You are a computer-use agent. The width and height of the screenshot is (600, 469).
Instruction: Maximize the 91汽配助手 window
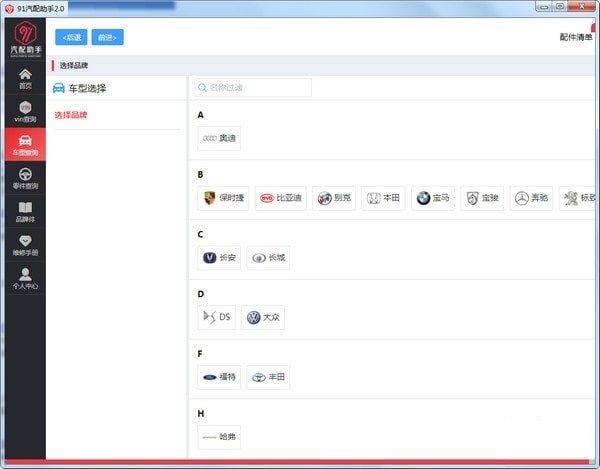click(560, 7)
